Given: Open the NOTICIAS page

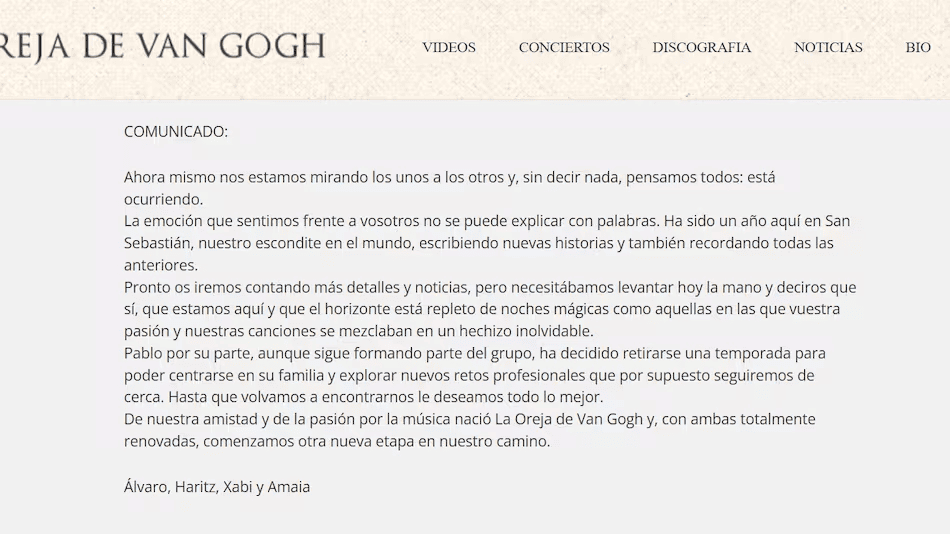Looking at the screenshot, I should pos(828,47).
